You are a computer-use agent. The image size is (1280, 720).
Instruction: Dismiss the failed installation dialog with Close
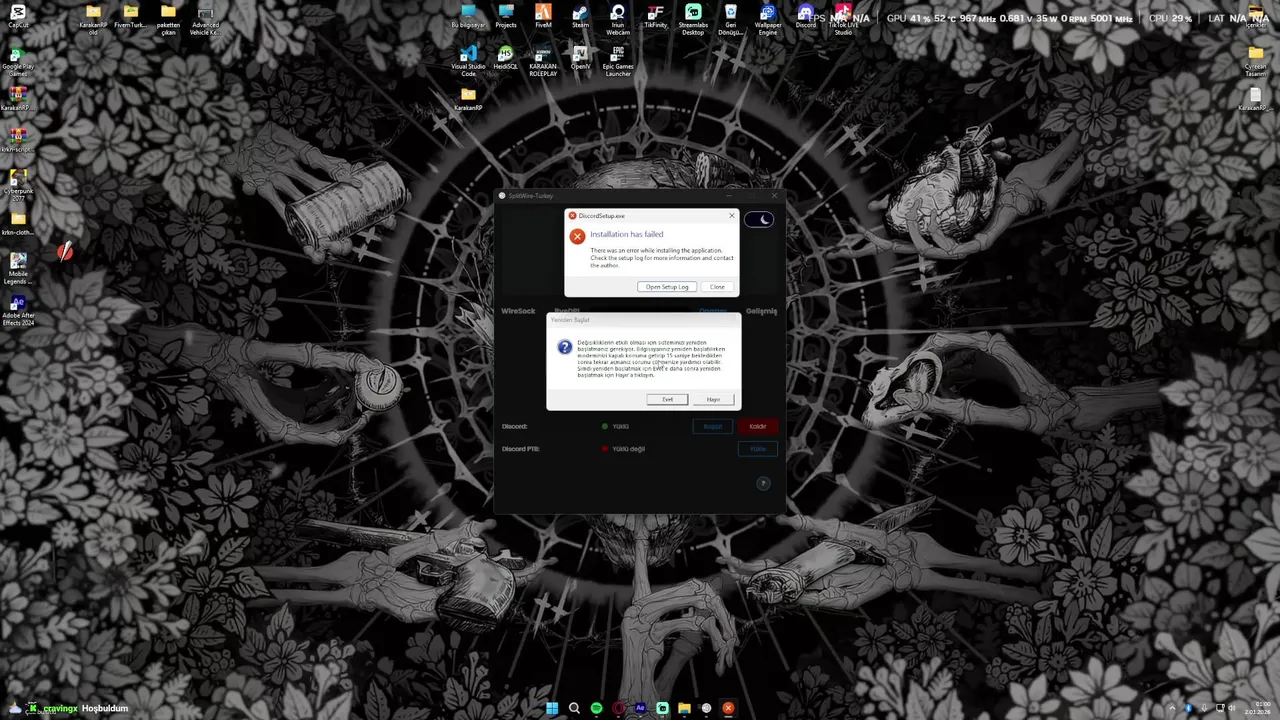717,287
